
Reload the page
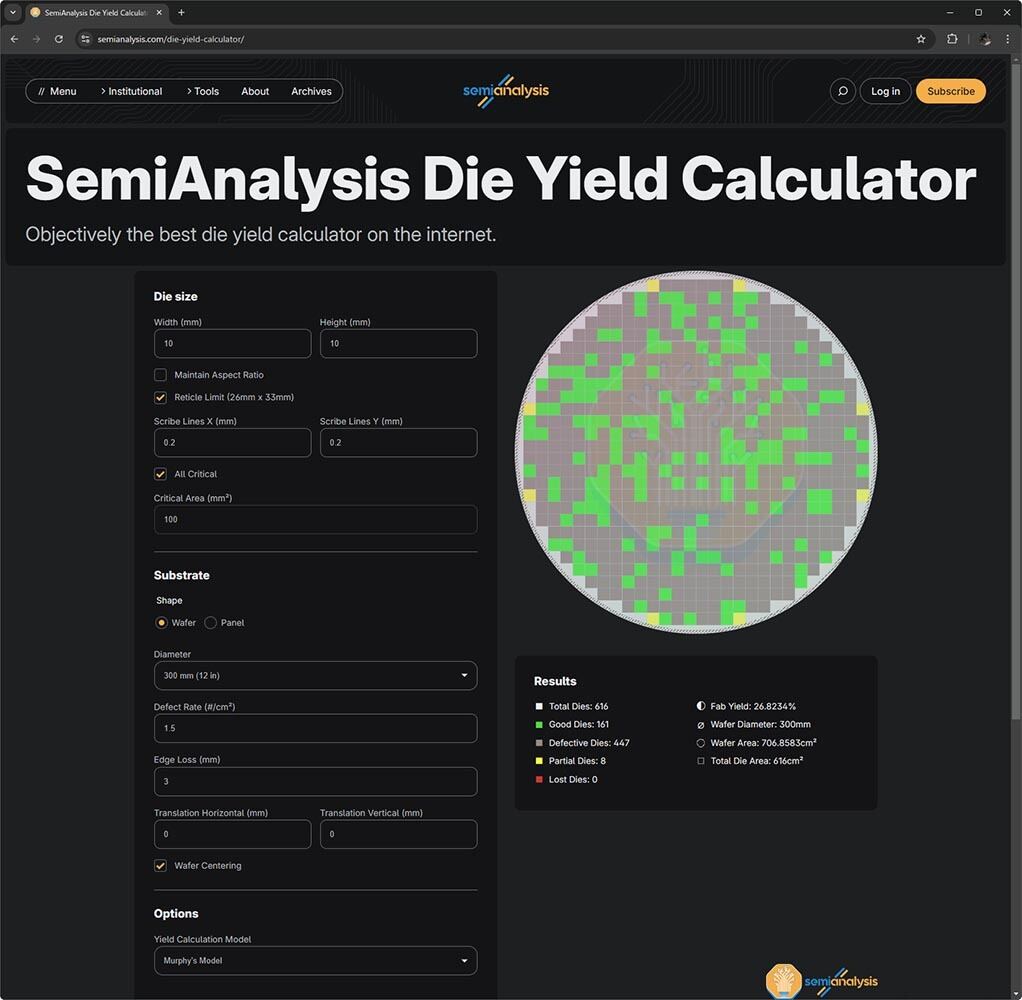(59, 39)
